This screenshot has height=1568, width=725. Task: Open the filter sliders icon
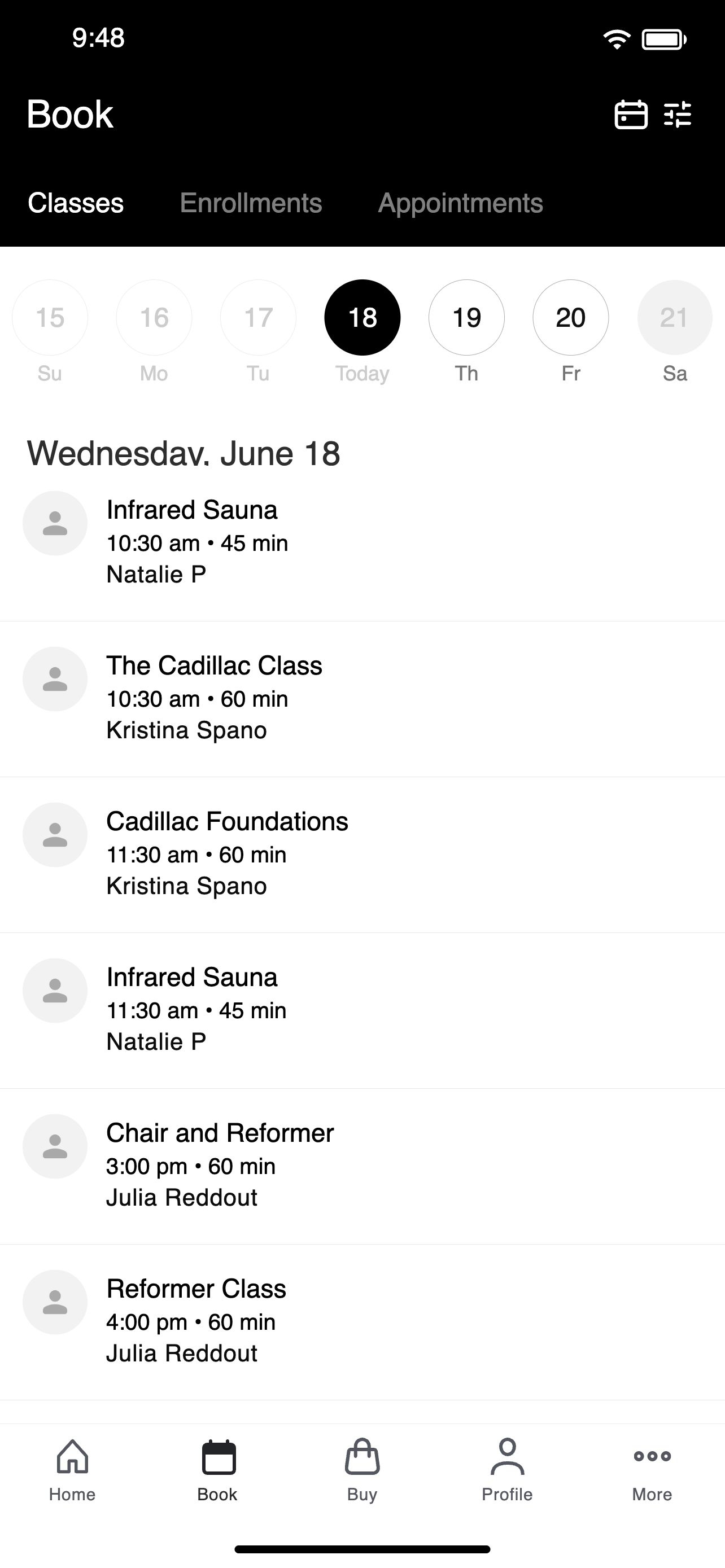click(x=678, y=115)
